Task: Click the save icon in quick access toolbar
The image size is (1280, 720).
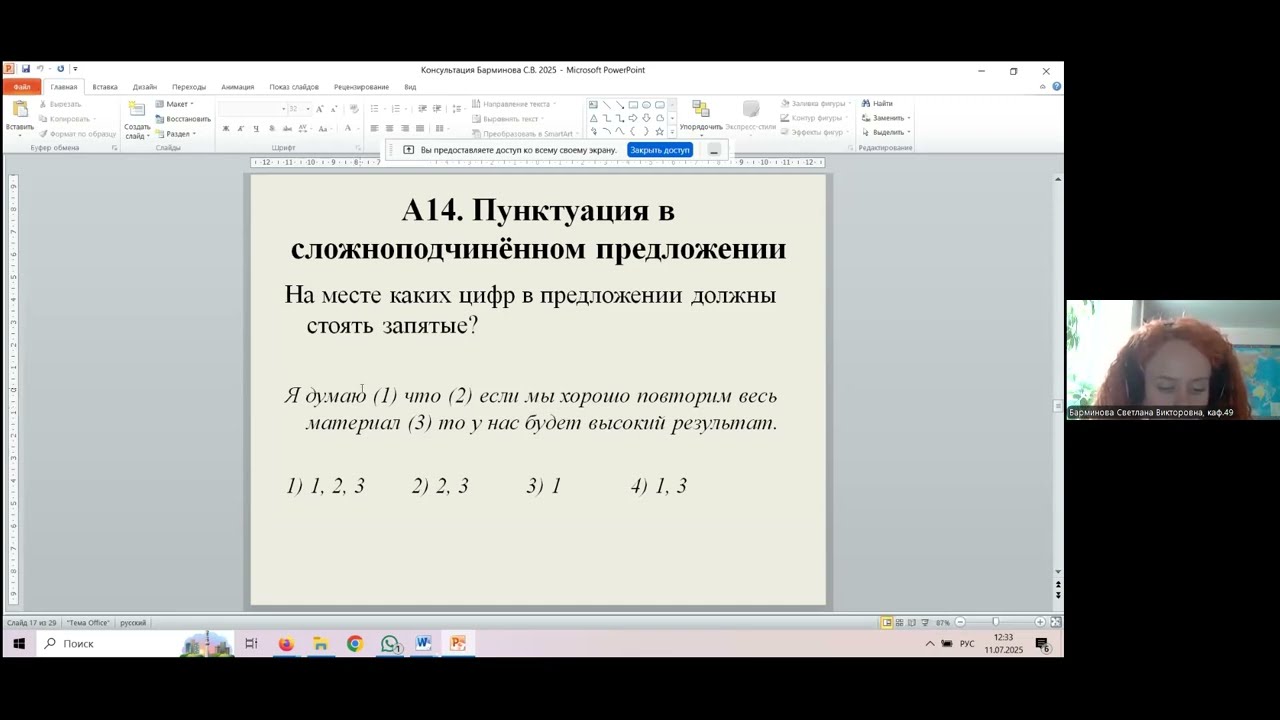Action: pyautogui.click(x=26, y=69)
